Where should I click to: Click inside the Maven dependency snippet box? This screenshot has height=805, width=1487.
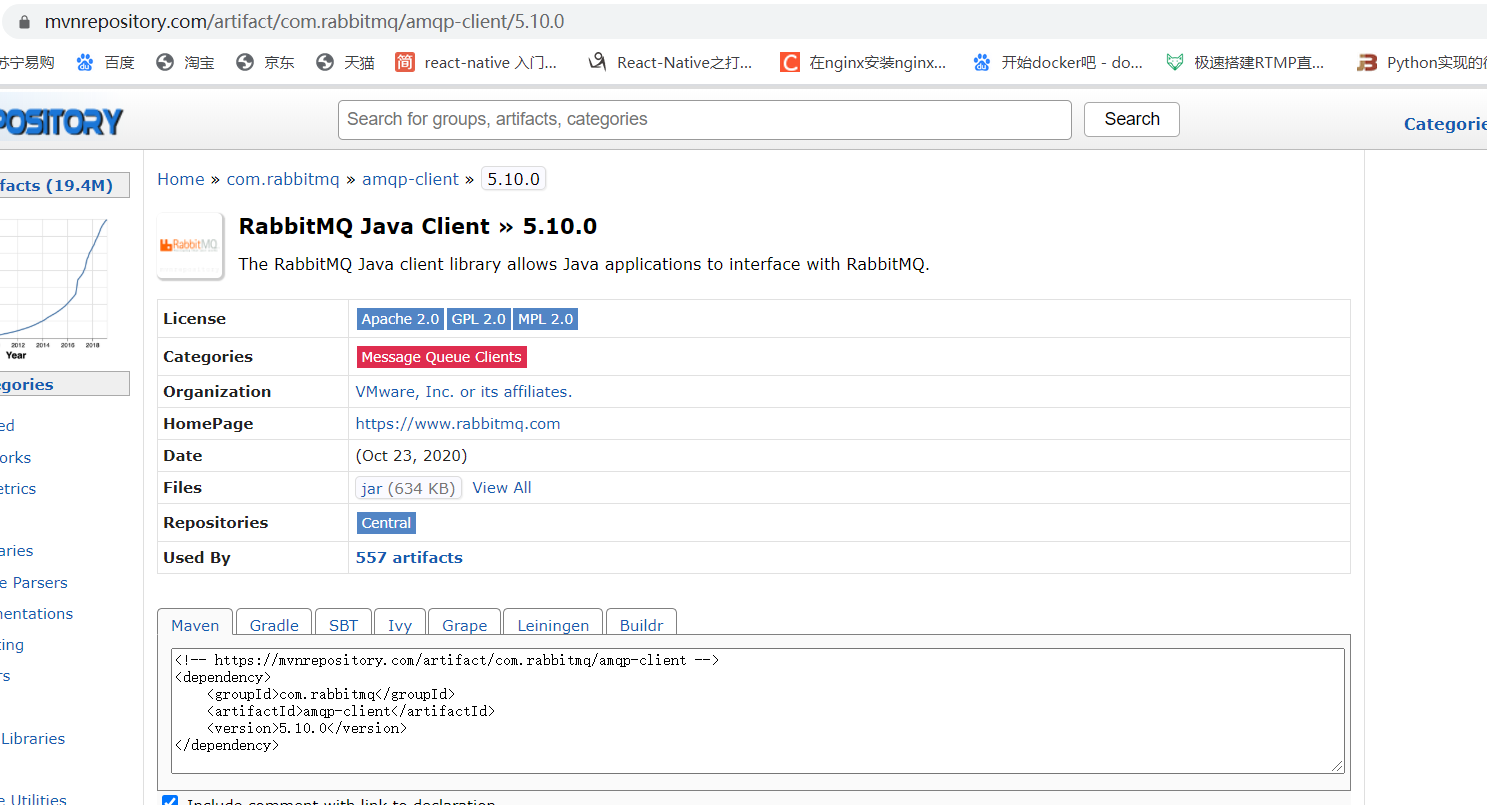(758, 711)
